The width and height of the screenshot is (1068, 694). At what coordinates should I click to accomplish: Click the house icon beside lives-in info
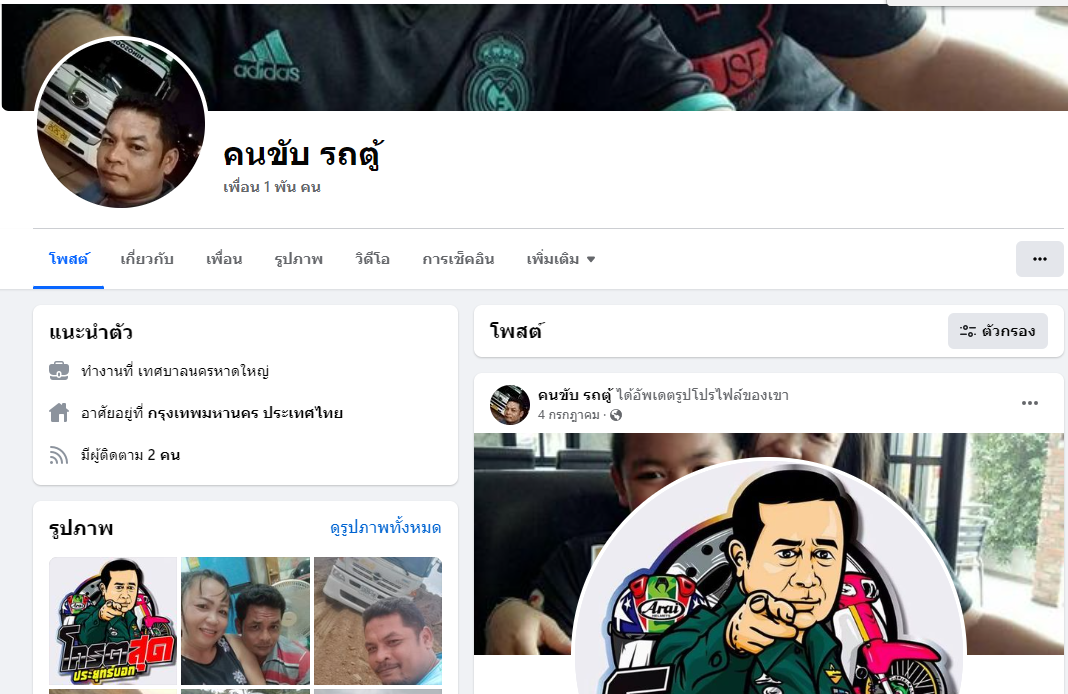(59, 413)
